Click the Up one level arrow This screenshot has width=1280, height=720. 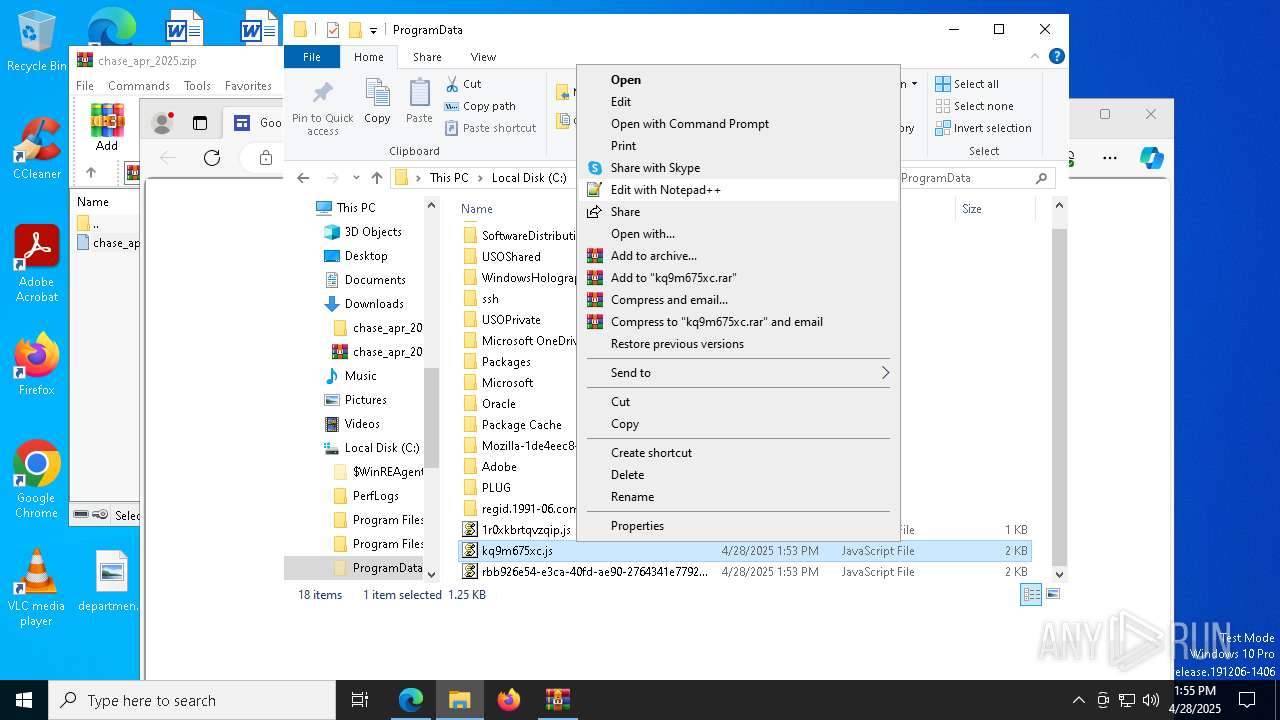[376, 178]
